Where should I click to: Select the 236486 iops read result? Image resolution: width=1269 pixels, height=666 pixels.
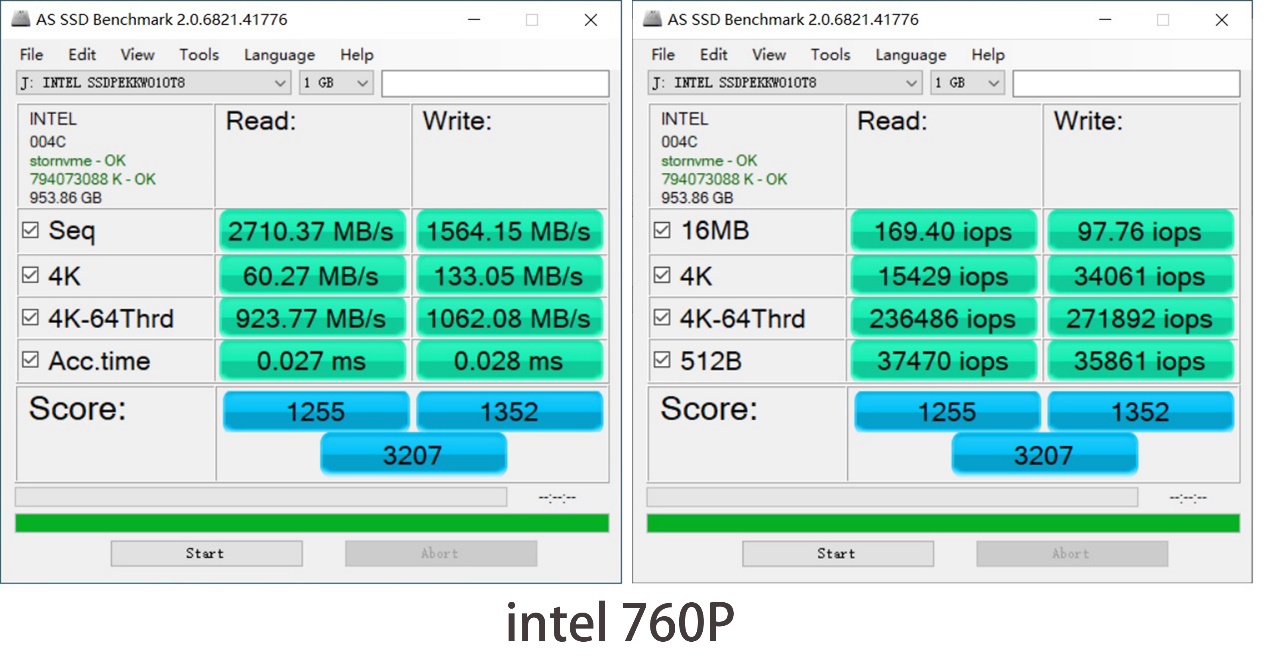pyautogui.click(x=943, y=318)
